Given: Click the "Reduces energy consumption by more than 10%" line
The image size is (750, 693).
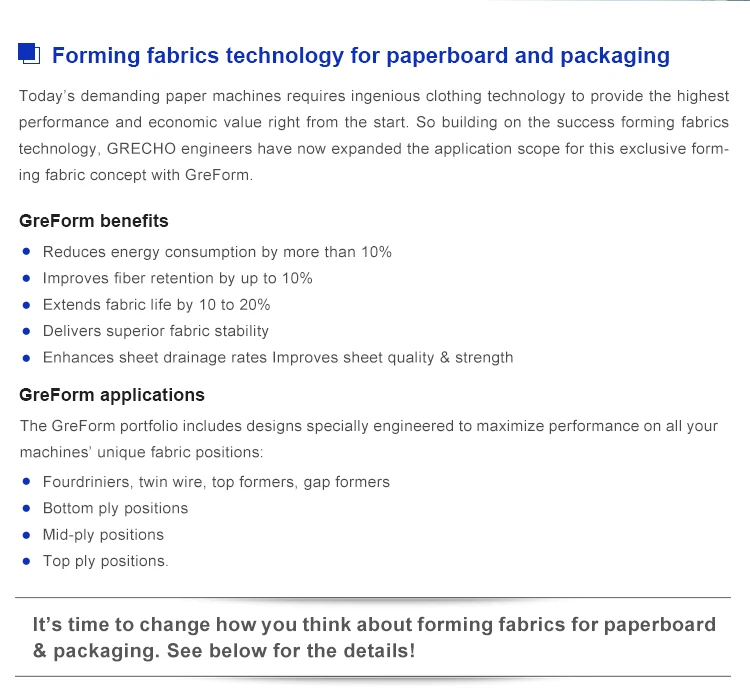Looking at the screenshot, I should click(x=217, y=252).
